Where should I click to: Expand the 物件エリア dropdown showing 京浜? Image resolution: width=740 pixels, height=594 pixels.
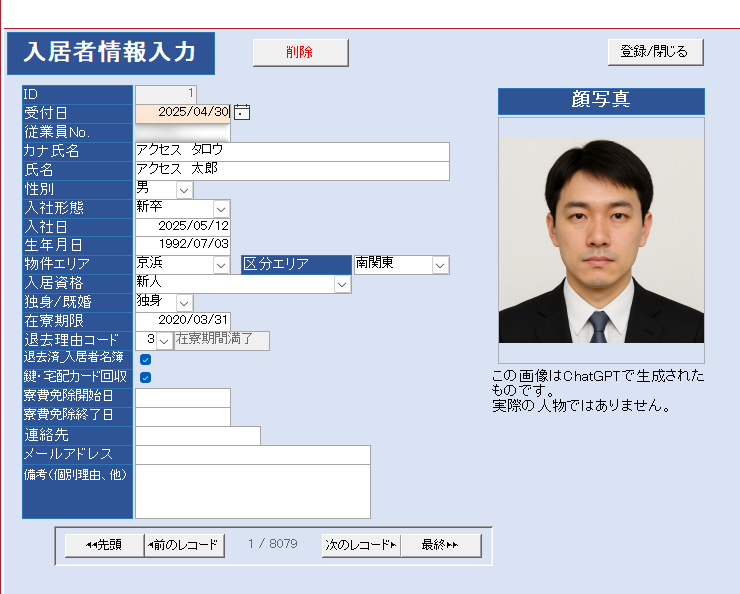(221, 265)
